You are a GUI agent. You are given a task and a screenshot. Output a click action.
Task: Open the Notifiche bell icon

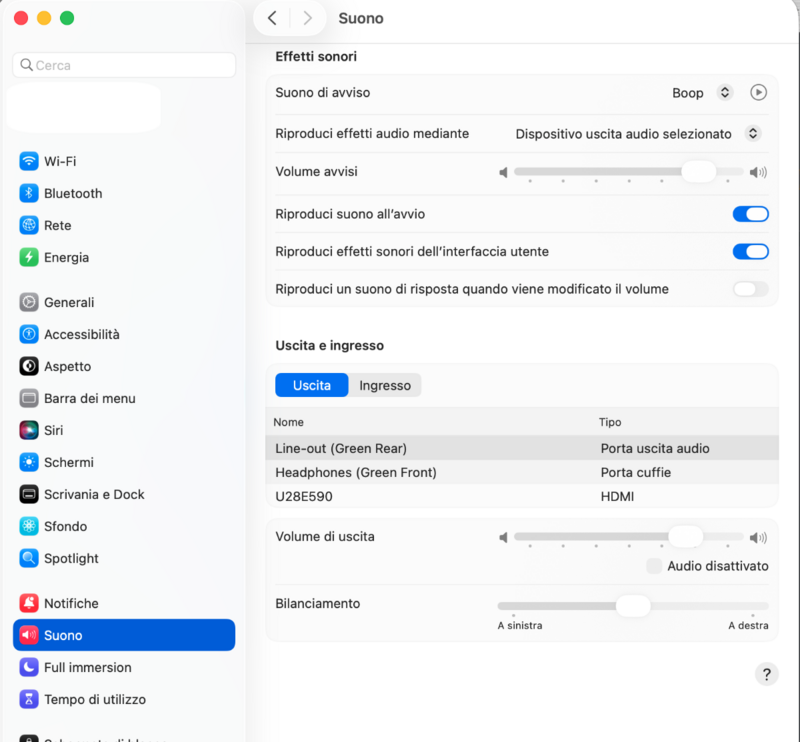tap(29, 603)
